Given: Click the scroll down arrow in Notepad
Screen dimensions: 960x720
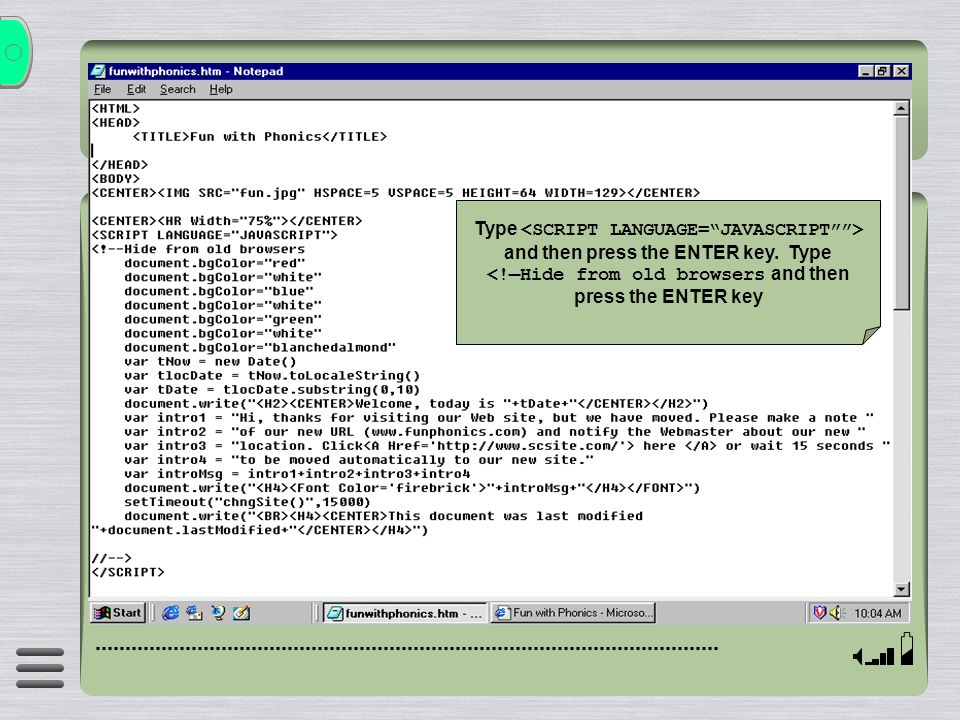Looking at the screenshot, I should click(x=901, y=589).
